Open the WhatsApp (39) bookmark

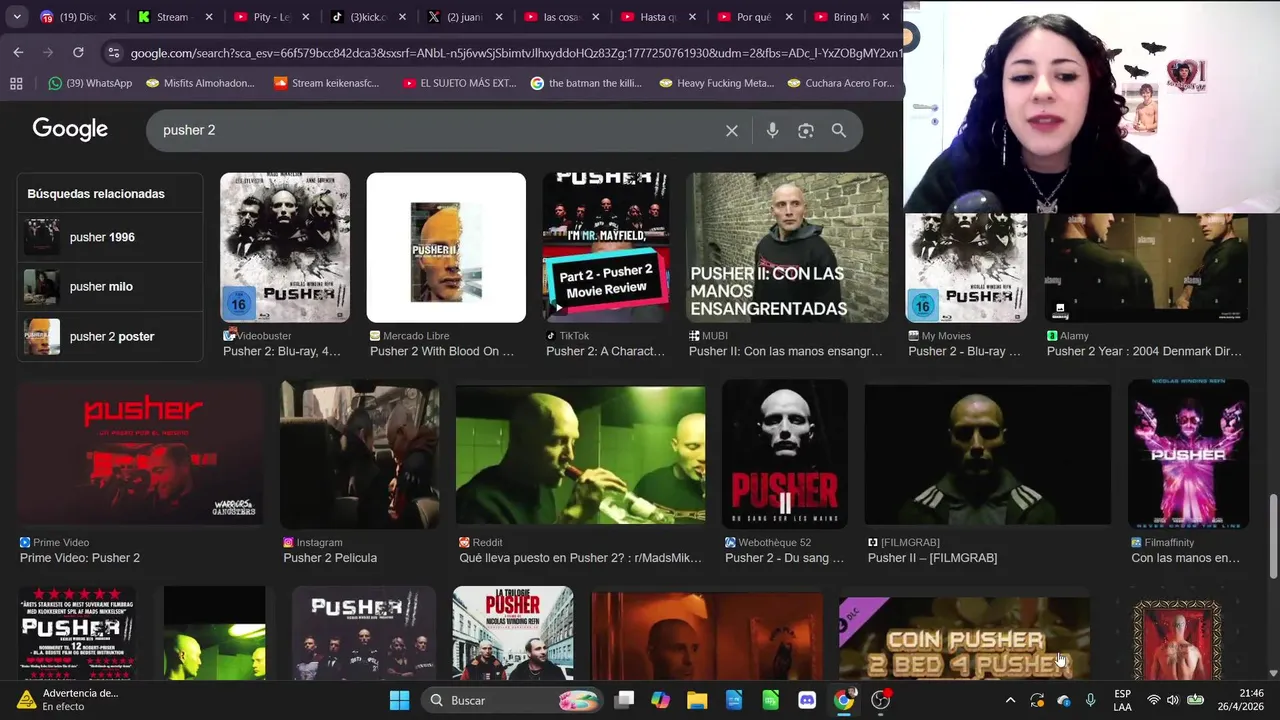[x=90, y=83]
